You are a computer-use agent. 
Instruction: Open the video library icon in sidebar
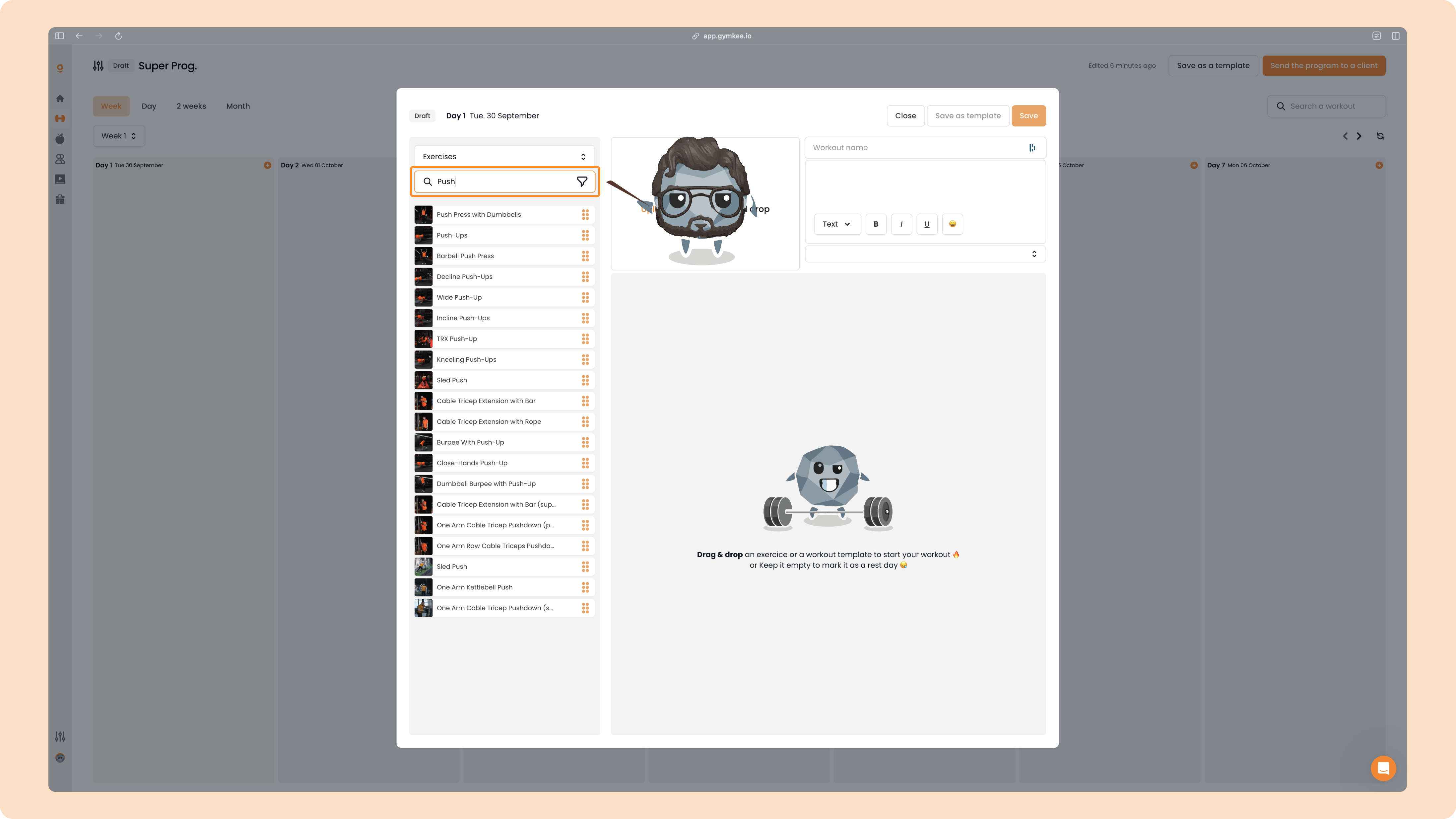tap(60, 179)
